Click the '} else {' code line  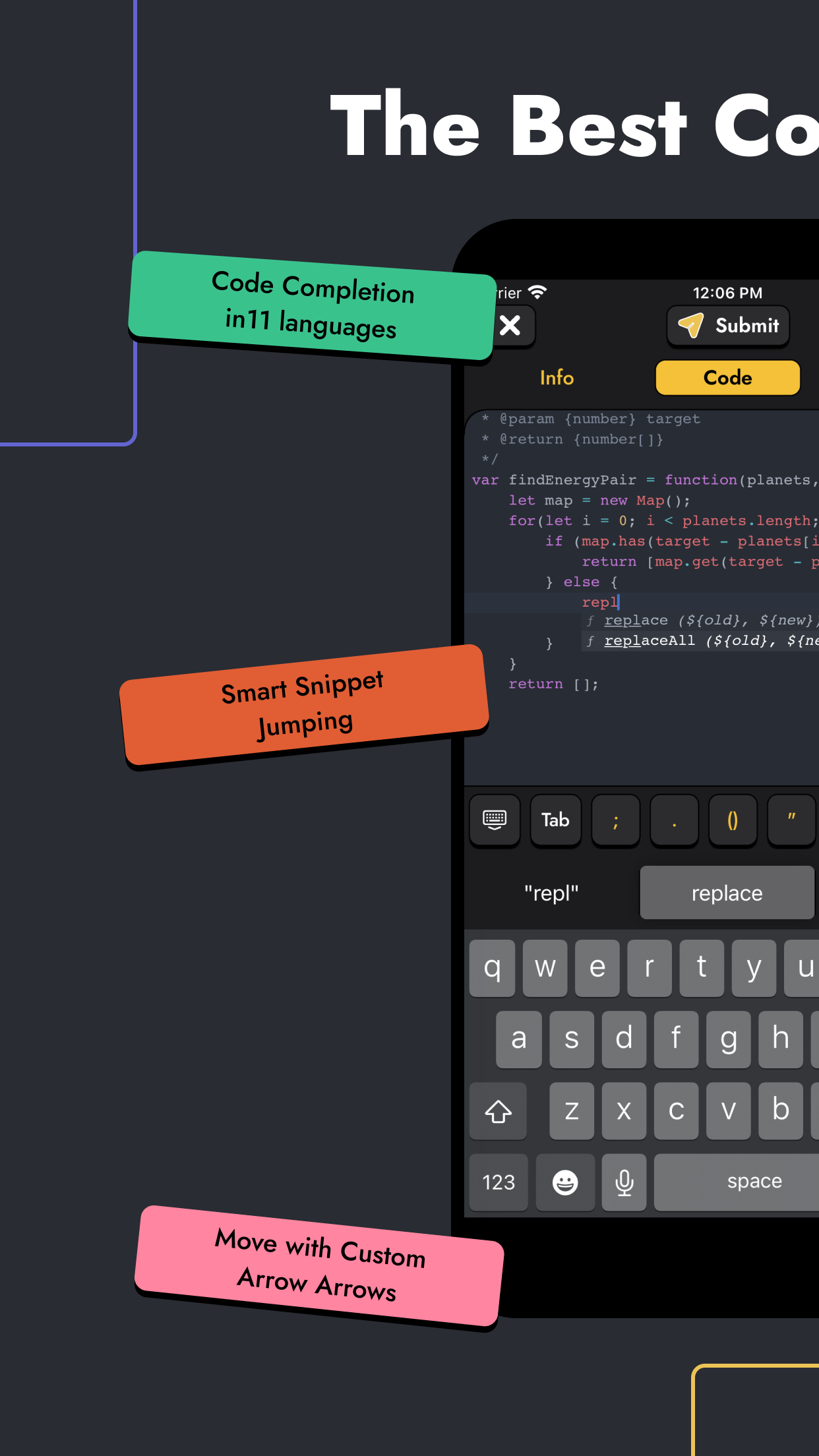tap(582, 582)
